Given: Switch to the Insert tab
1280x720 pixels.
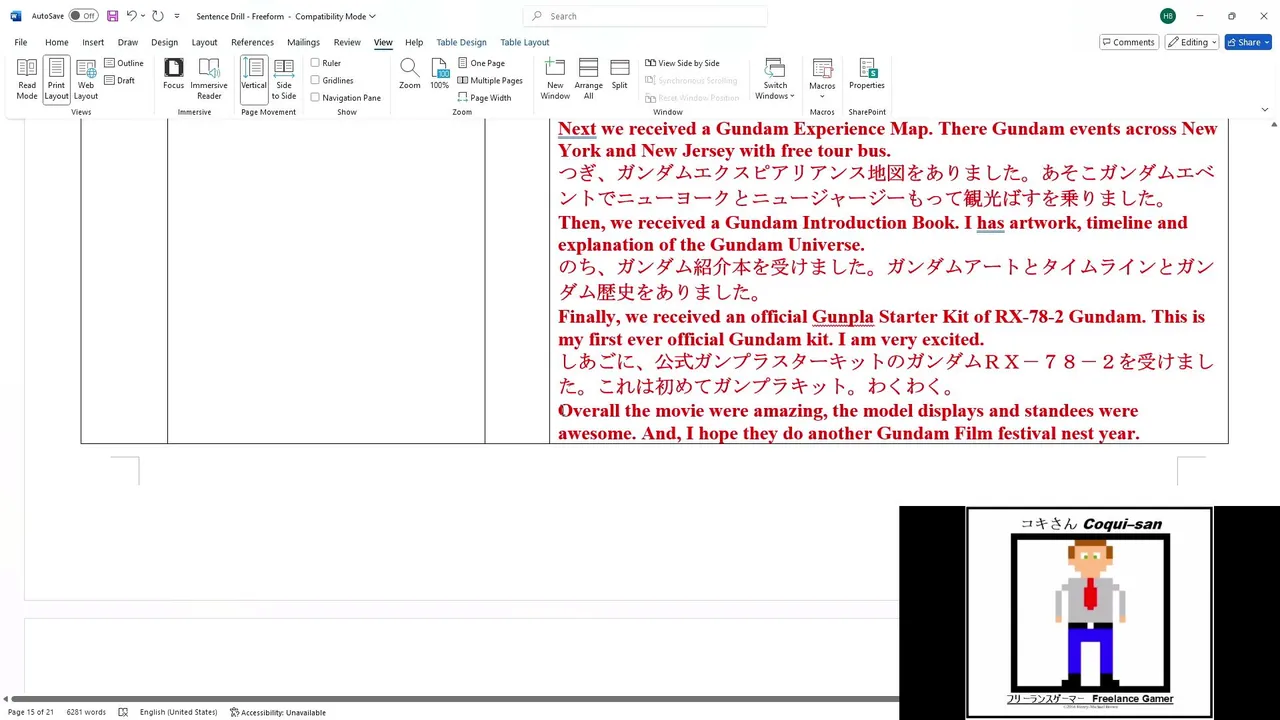Looking at the screenshot, I should point(93,42).
